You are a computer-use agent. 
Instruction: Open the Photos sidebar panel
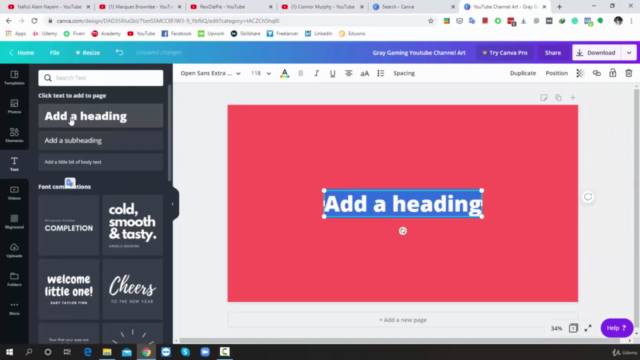tap(14, 106)
